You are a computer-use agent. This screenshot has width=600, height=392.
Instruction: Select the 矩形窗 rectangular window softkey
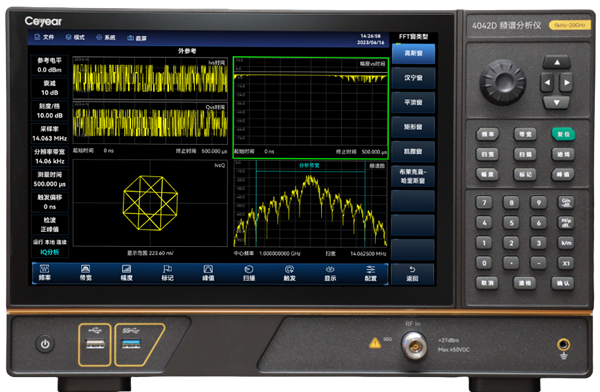413,127
